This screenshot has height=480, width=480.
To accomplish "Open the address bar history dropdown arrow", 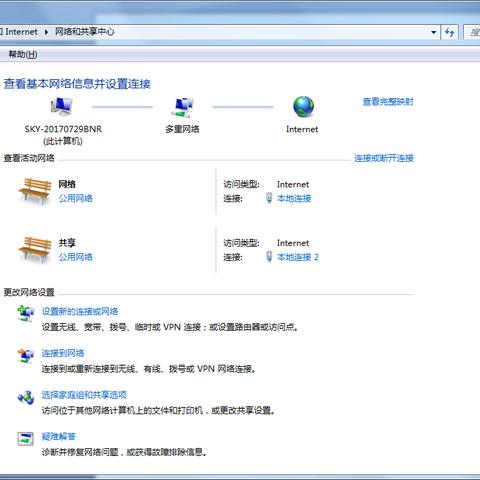I will tap(433, 32).
